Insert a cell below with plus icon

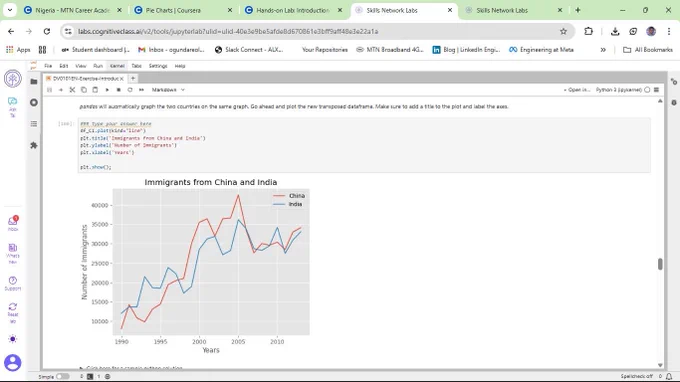tap(61, 90)
